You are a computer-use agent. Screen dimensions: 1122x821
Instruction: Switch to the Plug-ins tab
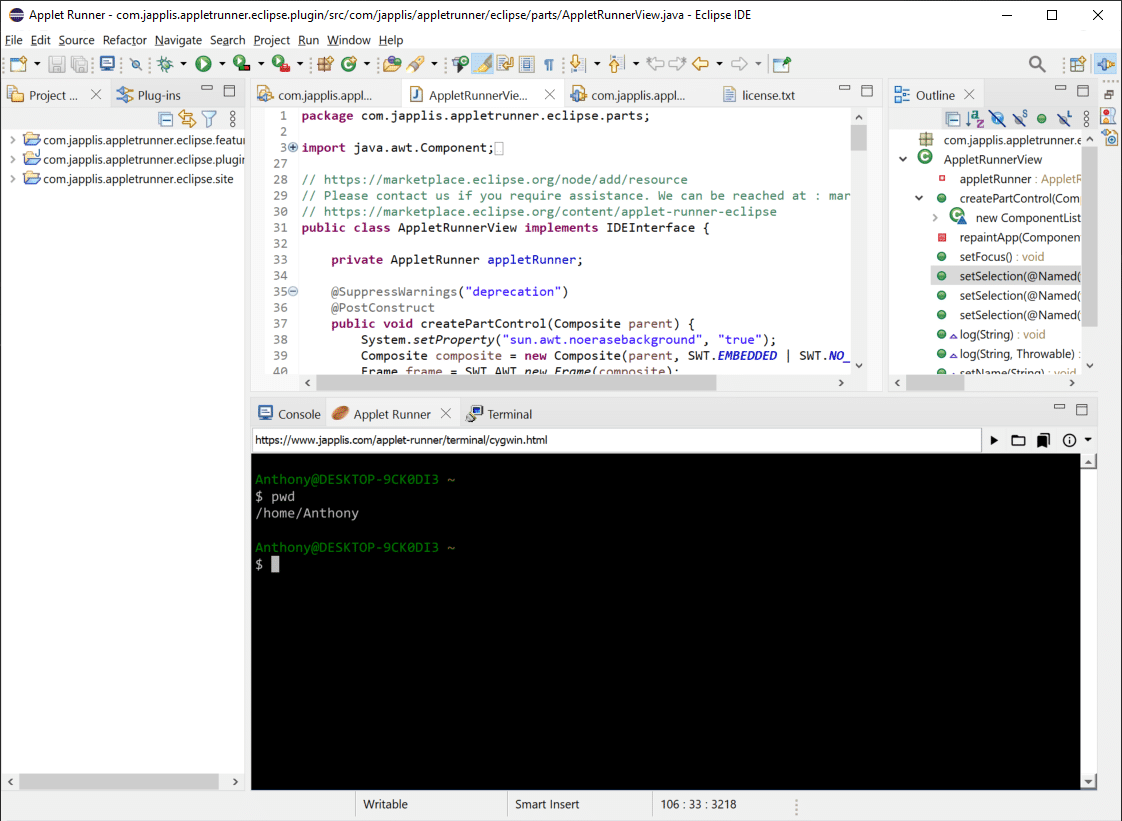pos(150,95)
